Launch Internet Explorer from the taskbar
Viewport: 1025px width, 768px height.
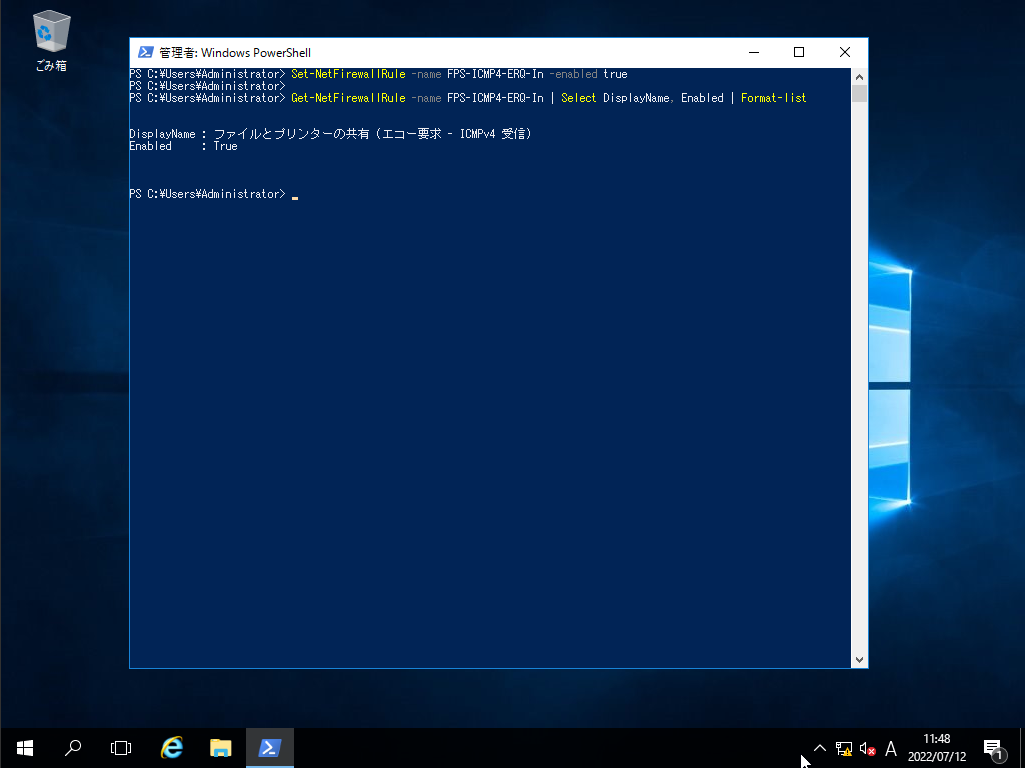coord(172,747)
